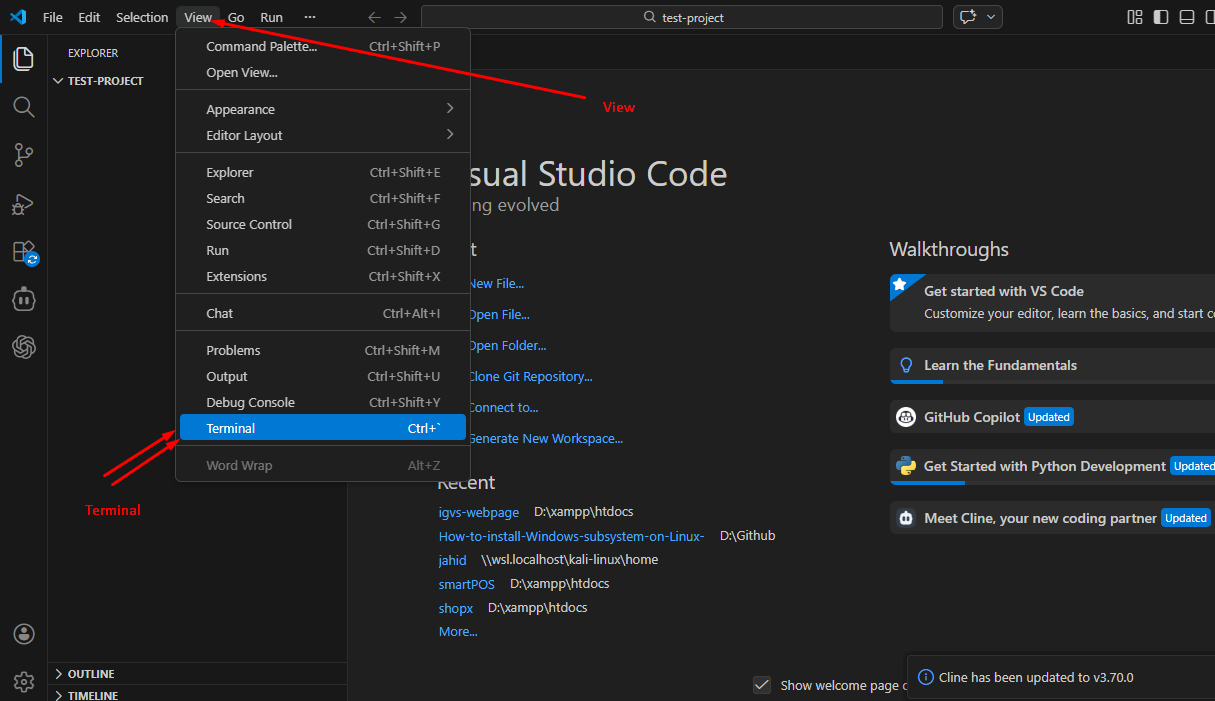Screen dimensions: 1215x701
Task: Expand the Editor Layout submenu
Action: [x=322, y=135]
